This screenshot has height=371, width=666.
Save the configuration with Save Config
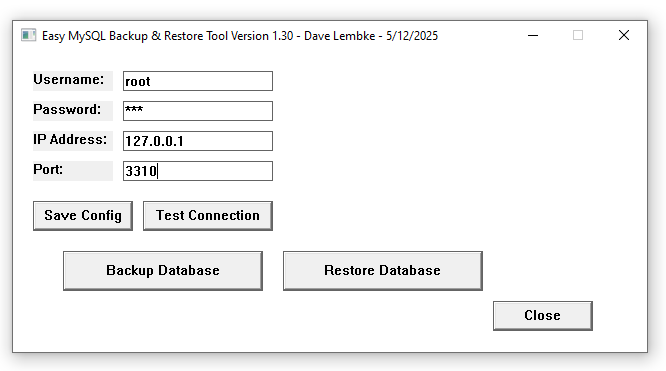[83, 216]
